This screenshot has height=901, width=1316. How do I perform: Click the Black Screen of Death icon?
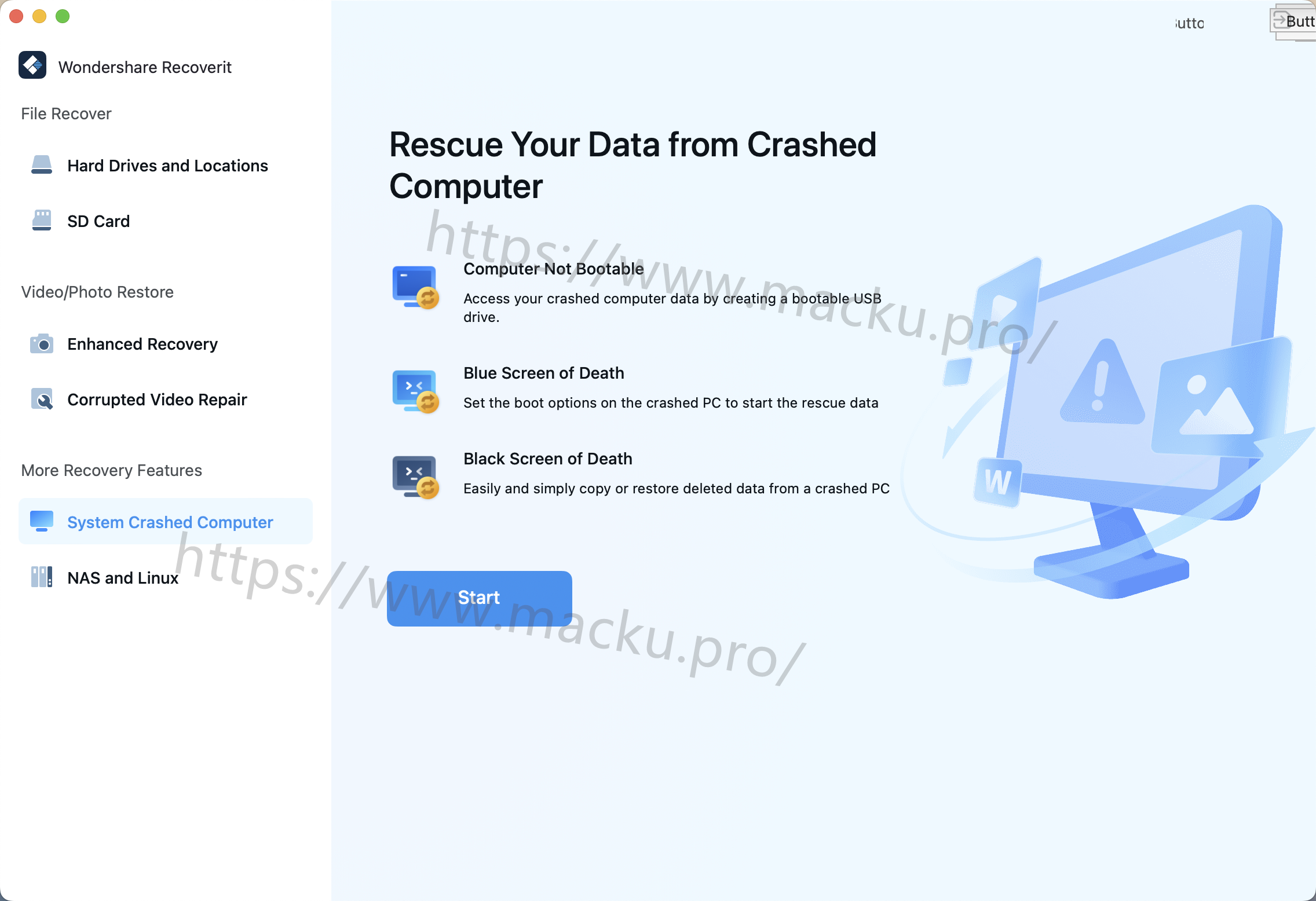point(415,477)
